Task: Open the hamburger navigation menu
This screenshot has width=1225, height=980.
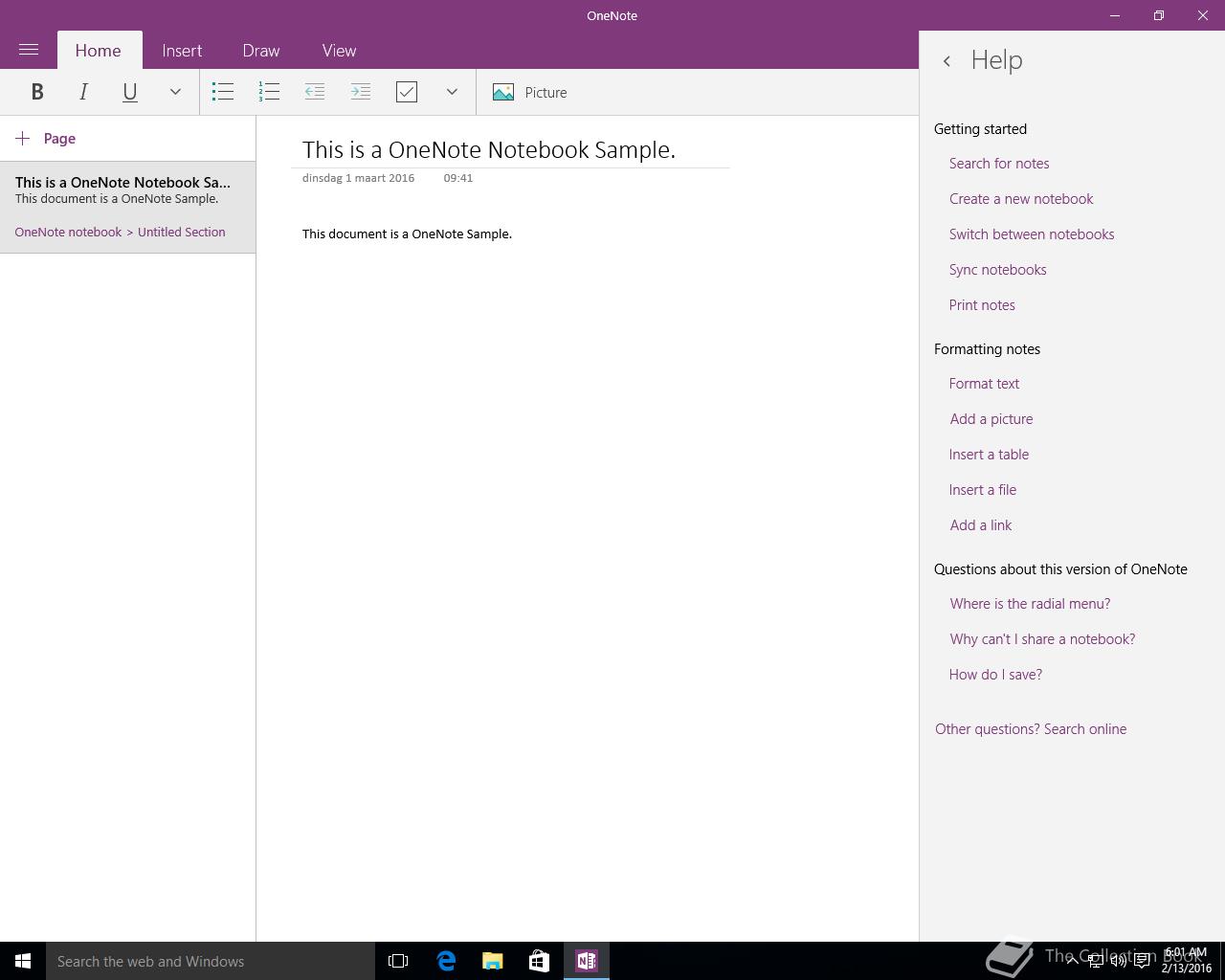Action: [29, 50]
